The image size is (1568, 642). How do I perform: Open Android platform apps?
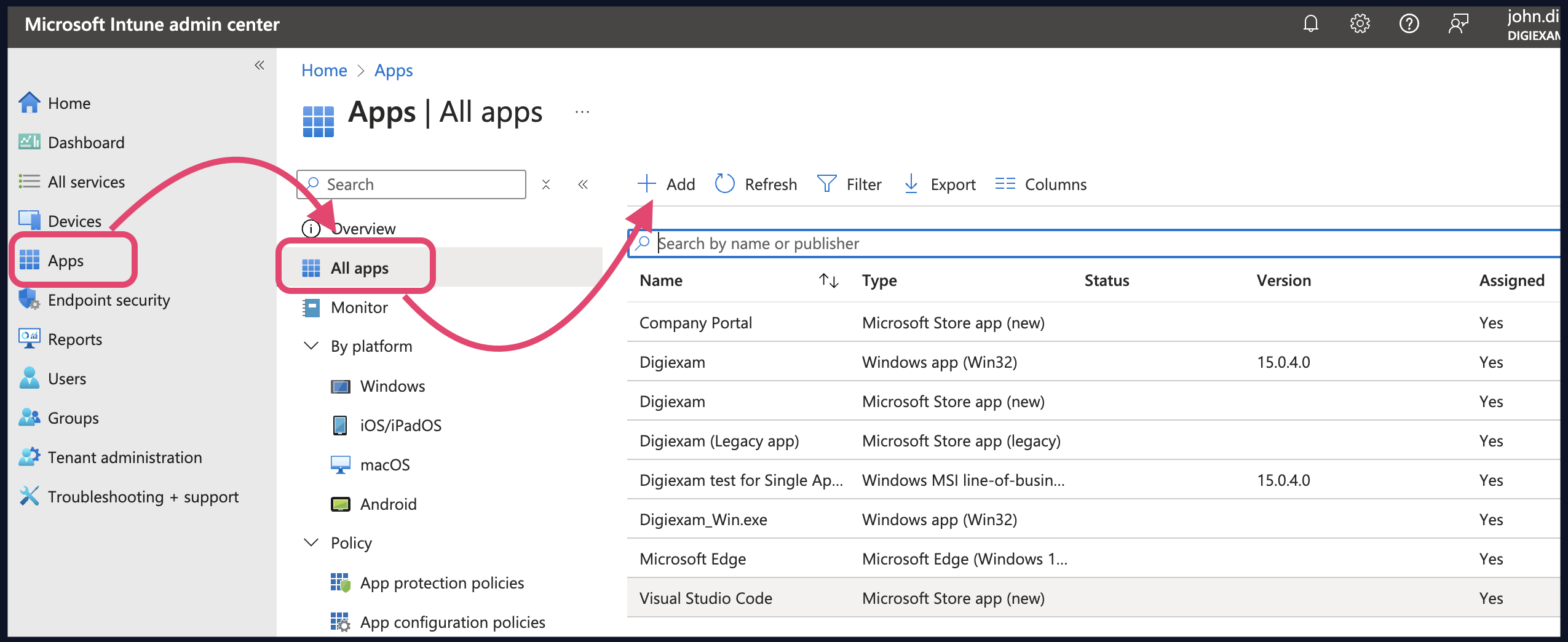click(x=388, y=504)
